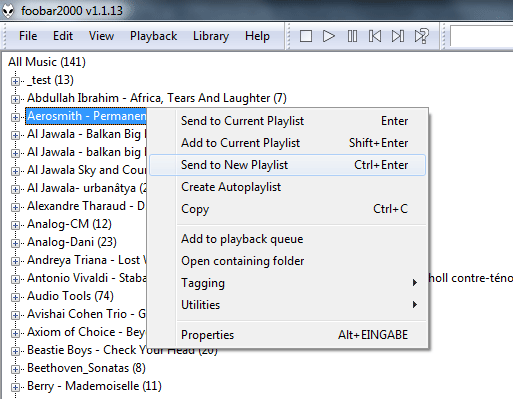This screenshot has height=399, width=513.
Task: Open the Edit menu
Action: point(63,36)
